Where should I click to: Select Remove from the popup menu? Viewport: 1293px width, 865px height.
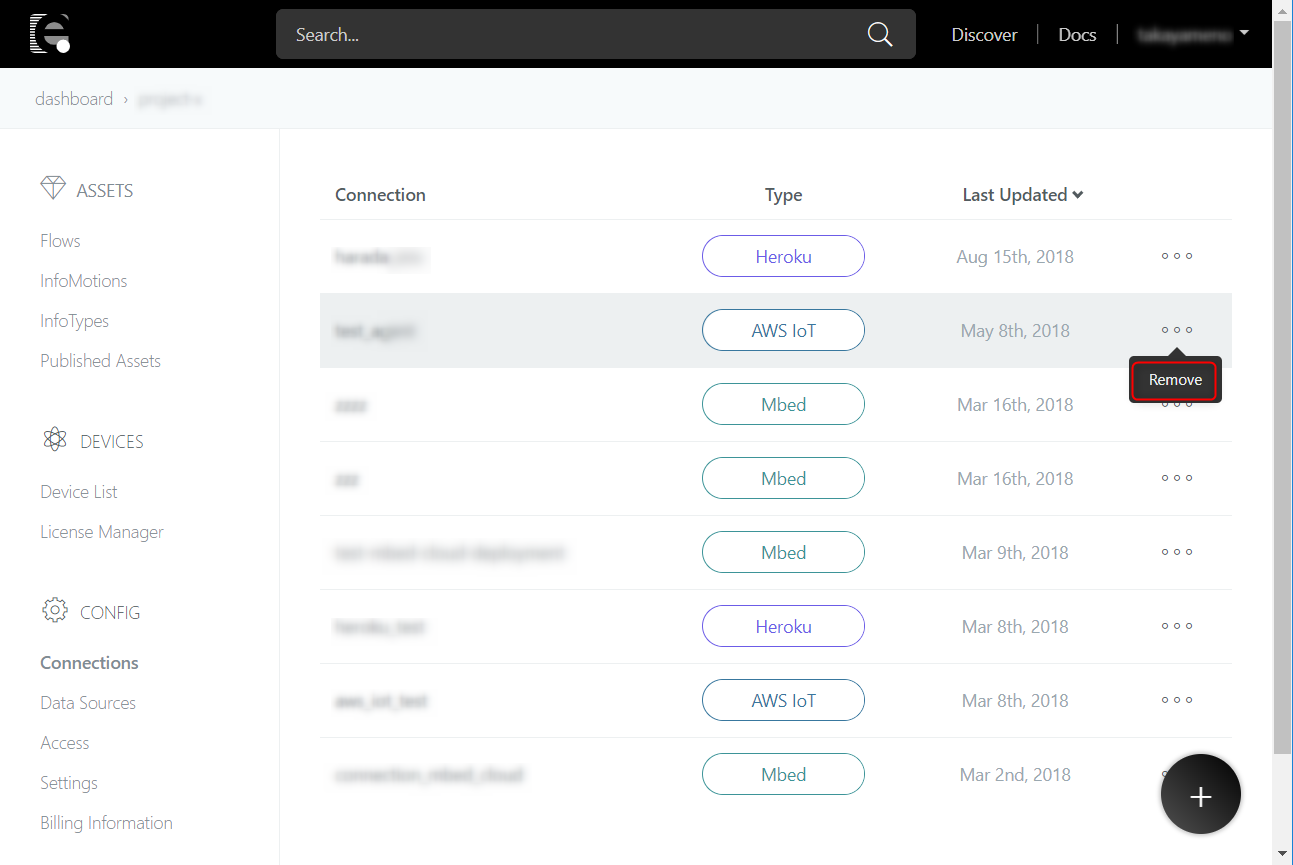[x=1175, y=380]
